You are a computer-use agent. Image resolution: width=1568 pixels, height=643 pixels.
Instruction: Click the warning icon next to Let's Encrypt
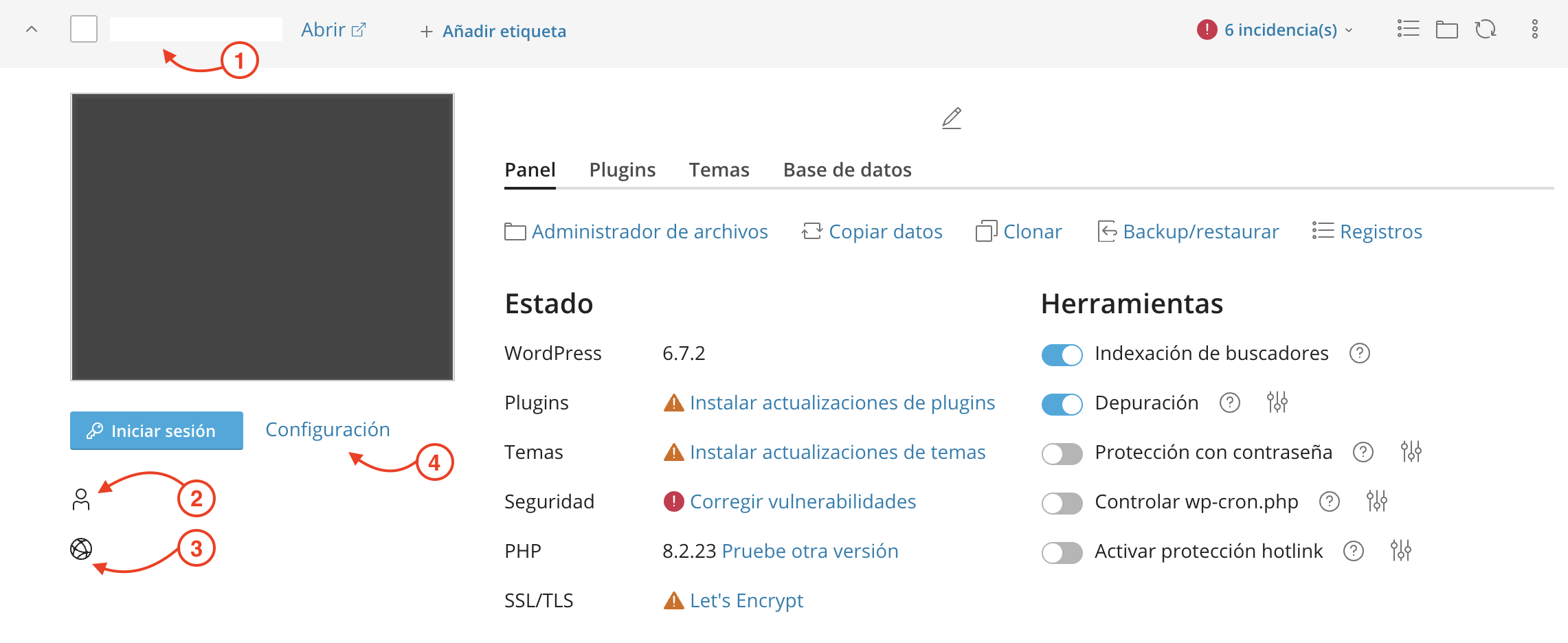[x=673, y=600]
